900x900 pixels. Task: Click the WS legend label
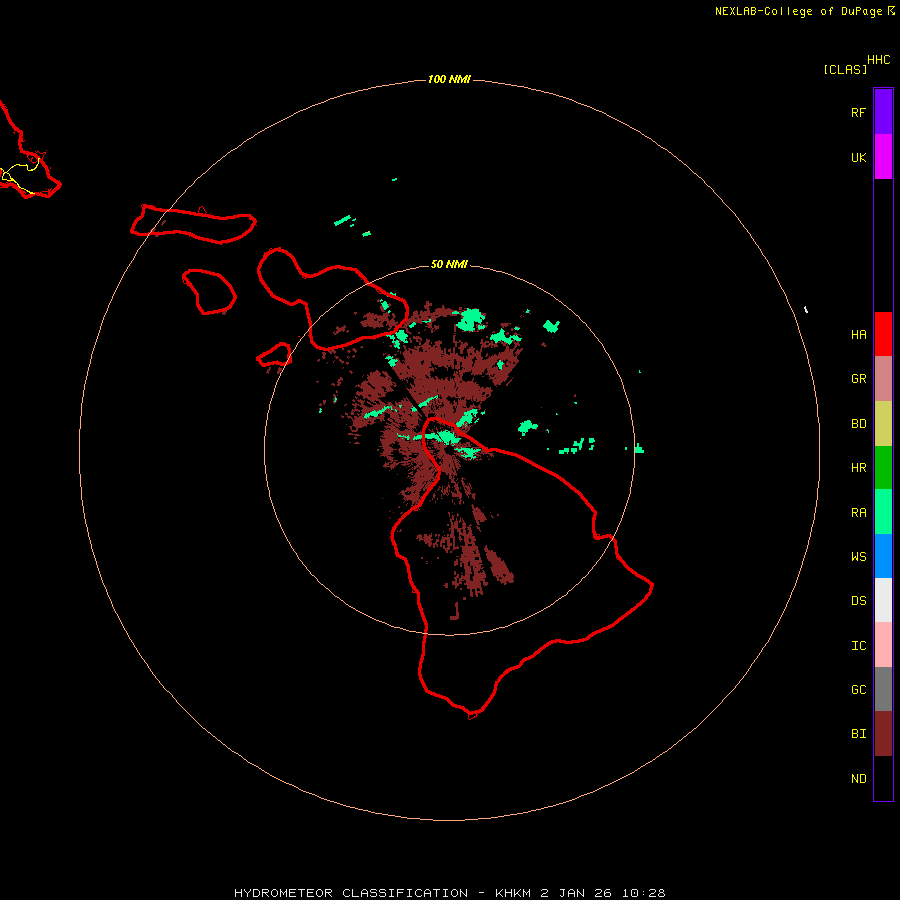(858, 556)
